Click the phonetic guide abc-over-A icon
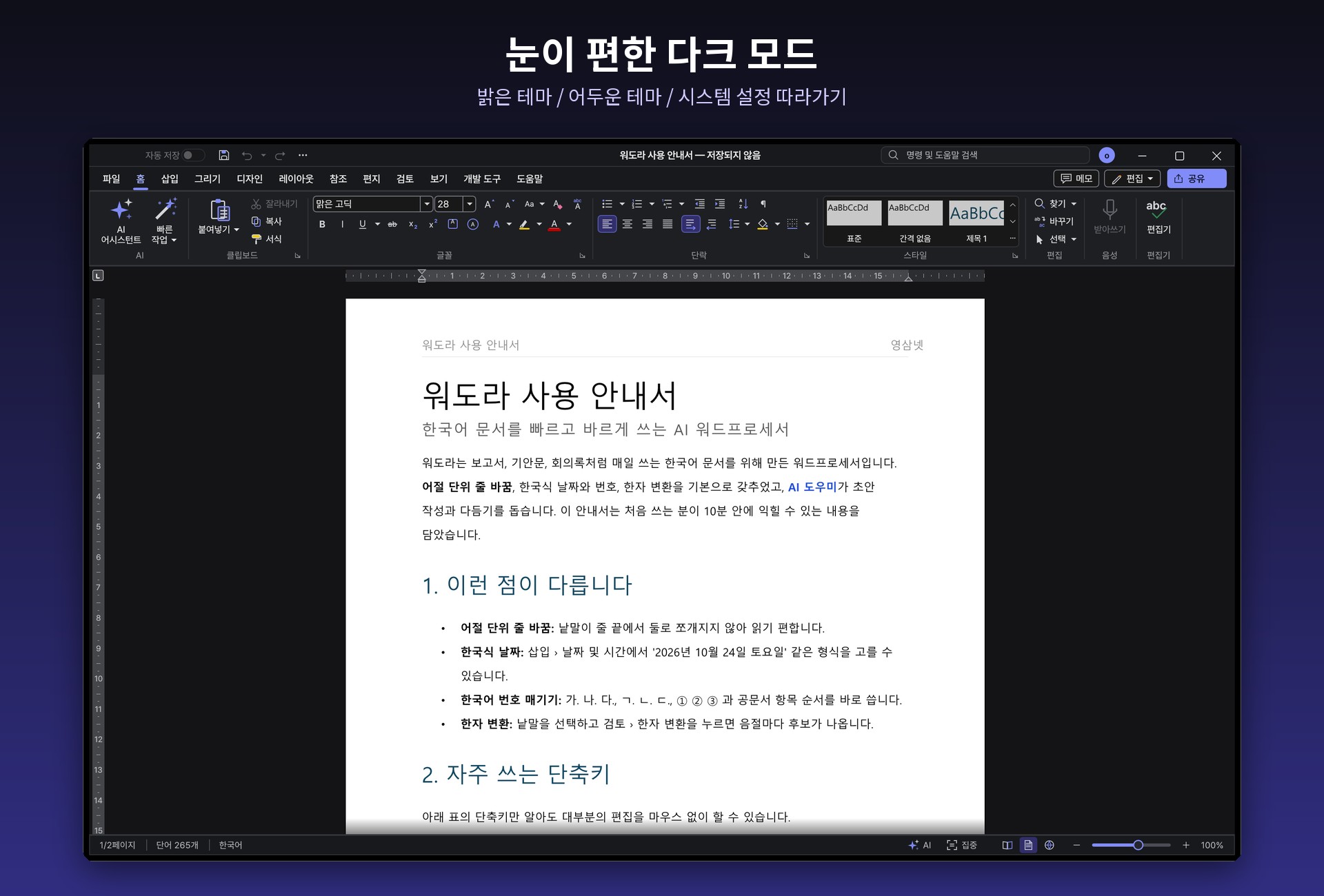1324x896 pixels. (578, 204)
